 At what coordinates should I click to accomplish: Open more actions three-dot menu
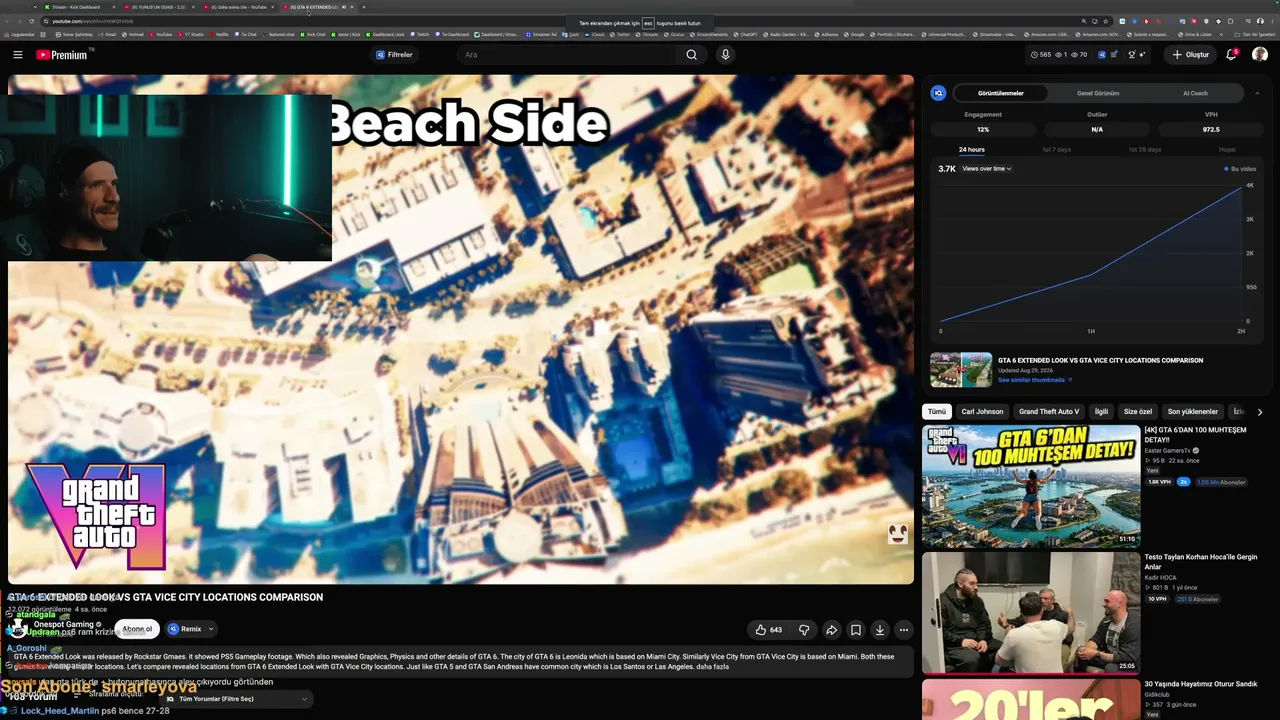pyautogui.click(x=904, y=630)
